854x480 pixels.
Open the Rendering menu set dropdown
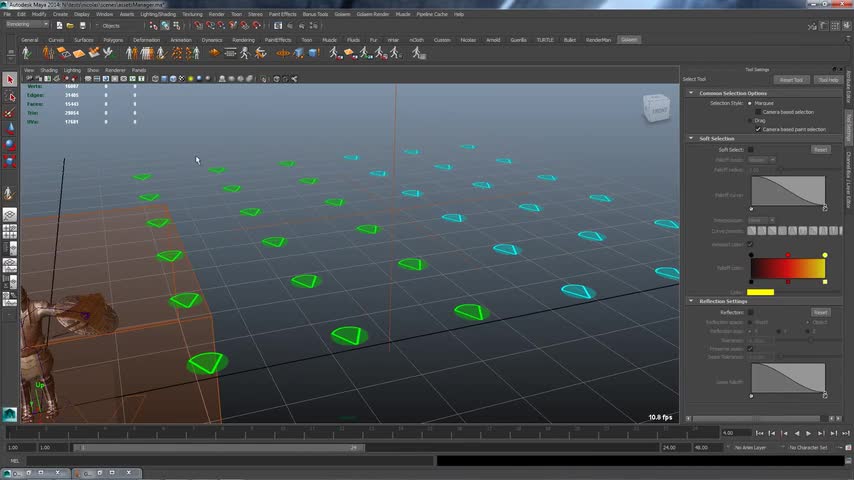[x=28, y=24]
